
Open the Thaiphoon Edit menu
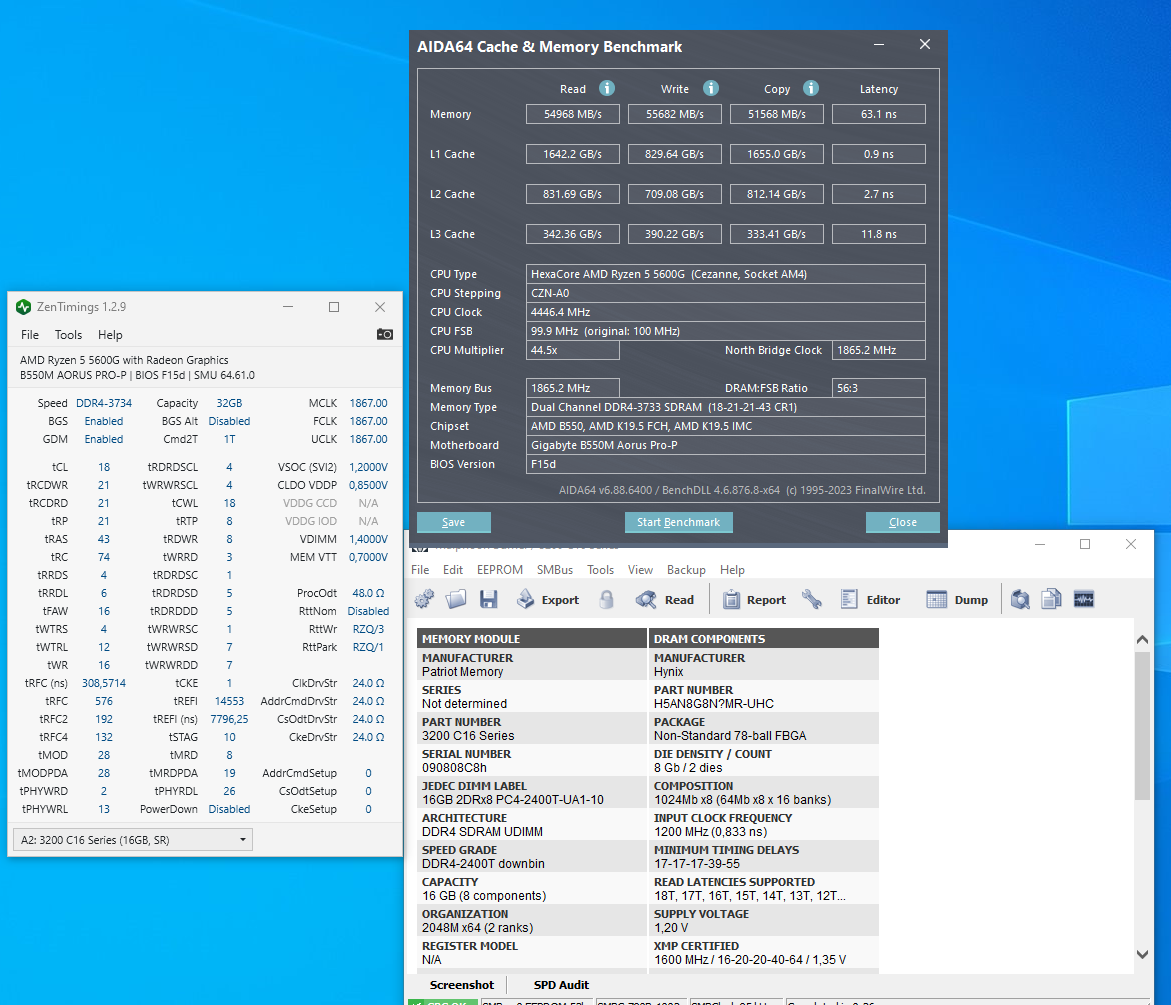[453, 570]
